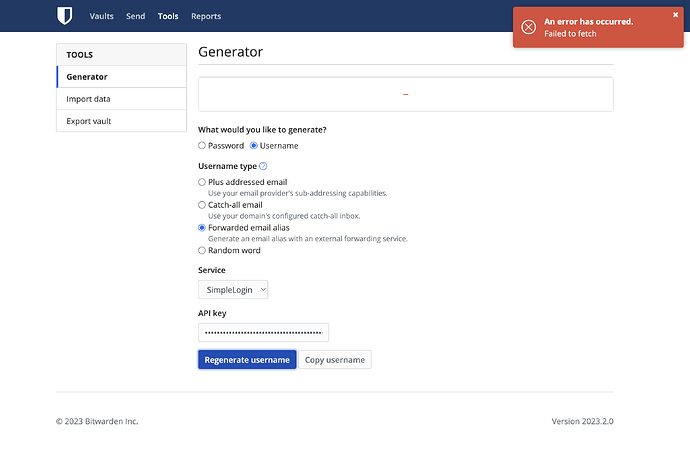Open Import data in the sidebar

(121, 99)
